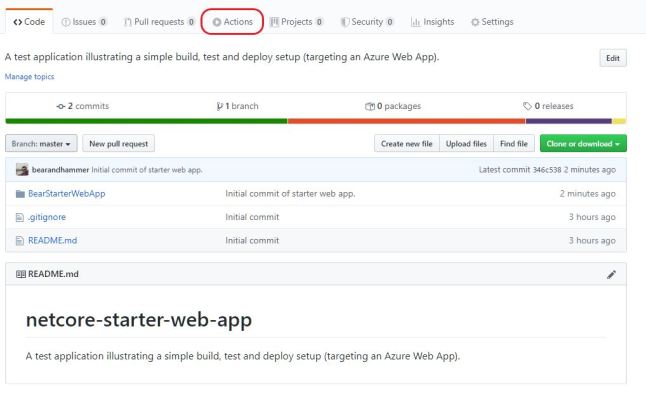This screenshot has width=646, height=393.
Task: Click the purple segment of language bar
Action: (x=569, y=121)
